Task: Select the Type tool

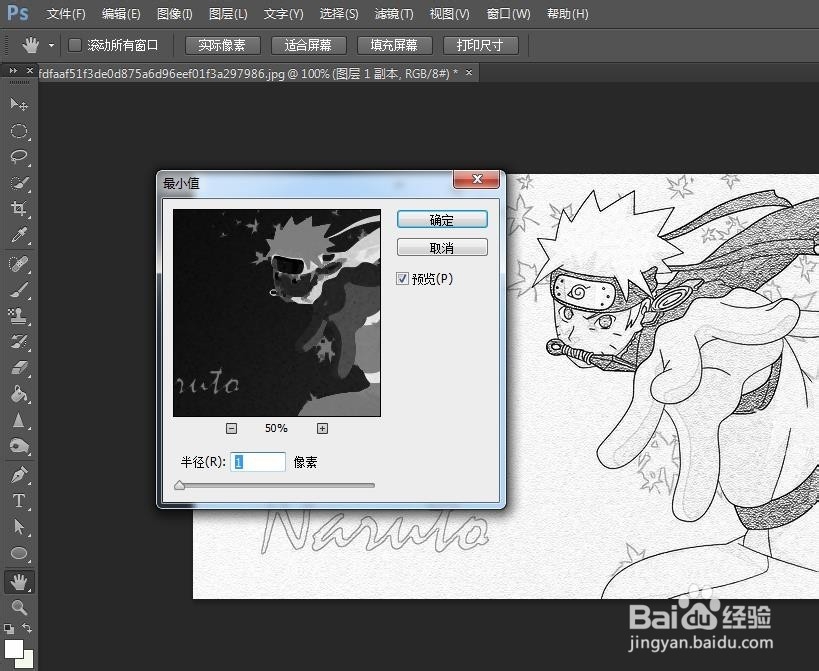Action: coord(19,501)
